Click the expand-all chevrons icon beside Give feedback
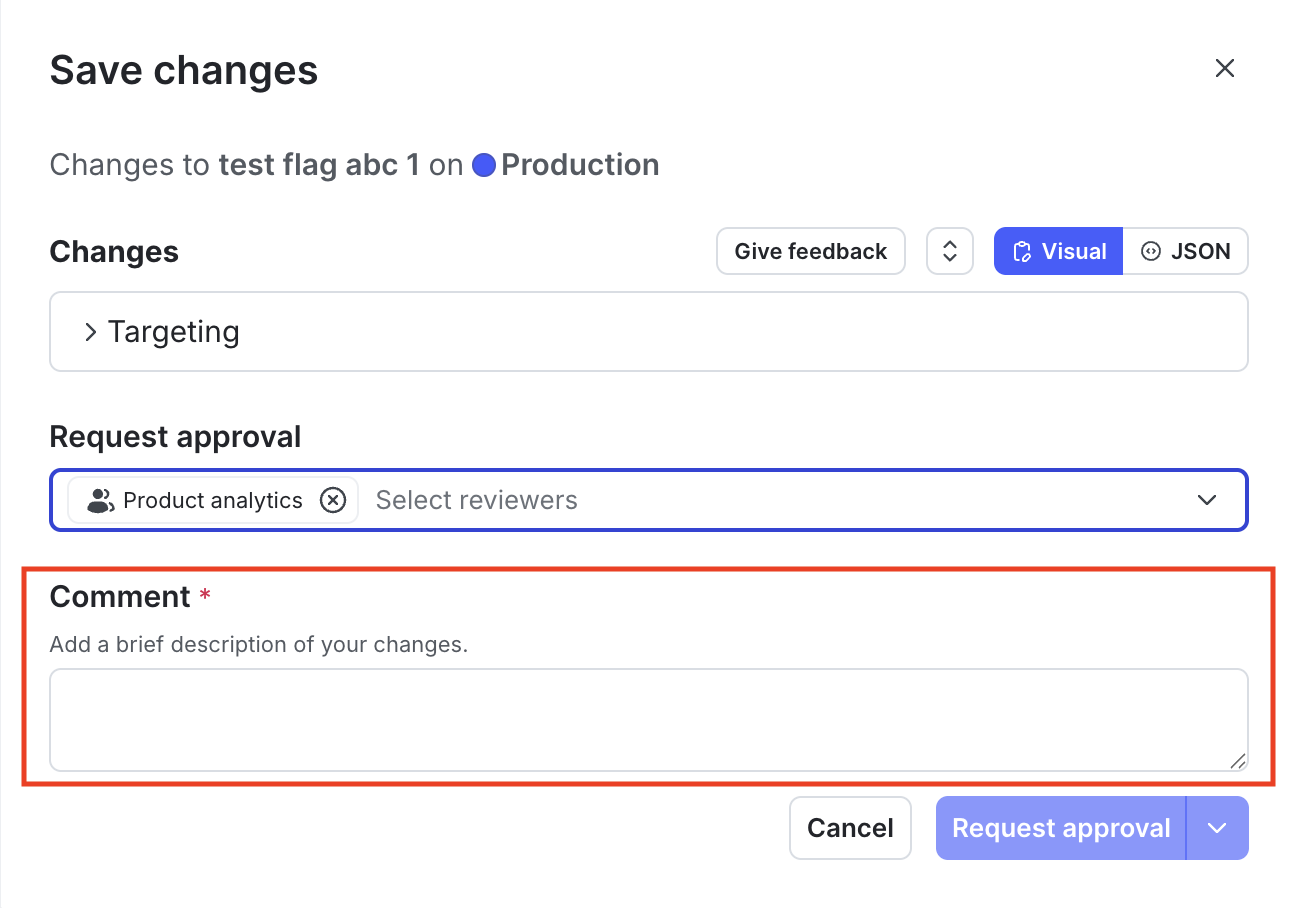 [949, 251]
